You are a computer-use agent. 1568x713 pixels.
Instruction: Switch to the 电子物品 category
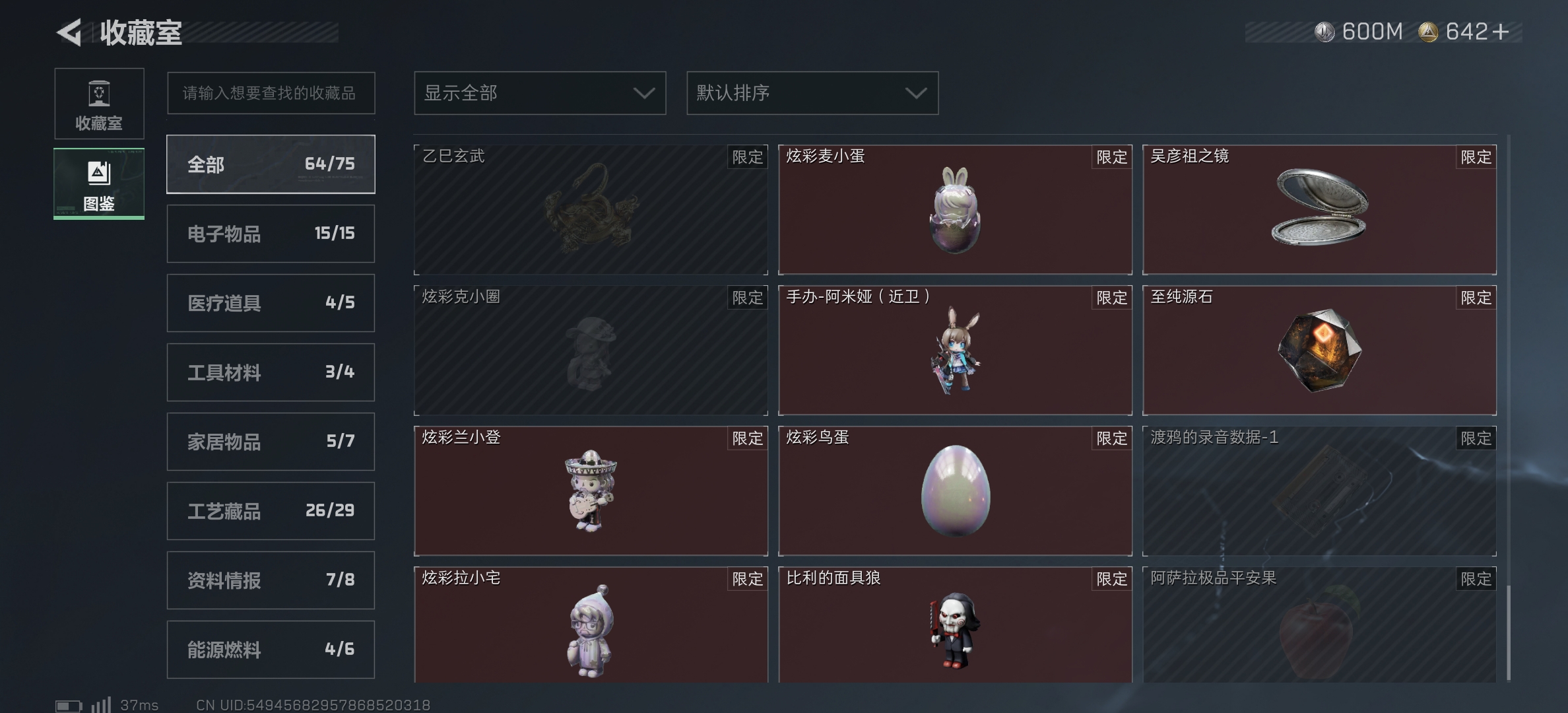pyautogui.click(x=271, y=234)
